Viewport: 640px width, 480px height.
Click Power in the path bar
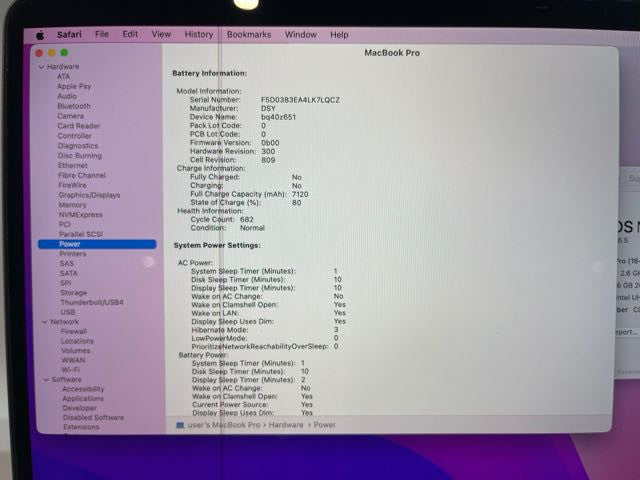tap(324, 425)
